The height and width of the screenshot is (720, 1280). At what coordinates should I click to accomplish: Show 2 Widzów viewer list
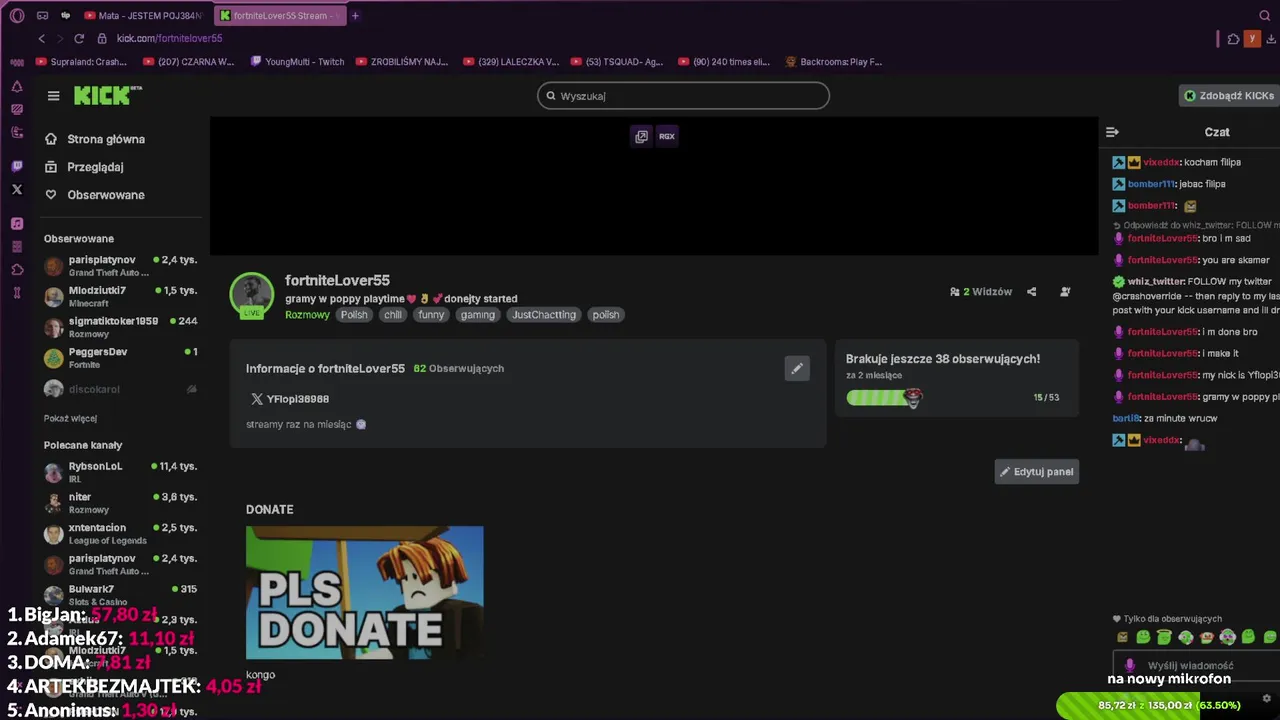click(x=981, y=292)
